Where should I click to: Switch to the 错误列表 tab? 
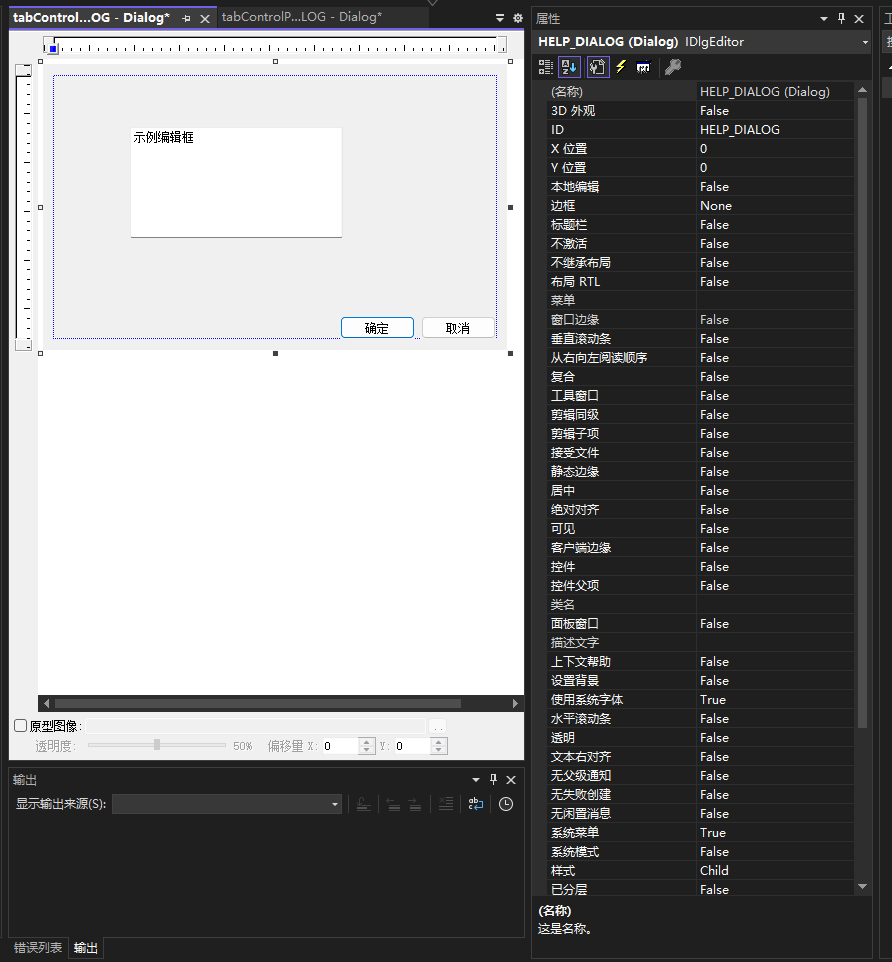click(37, 947)
